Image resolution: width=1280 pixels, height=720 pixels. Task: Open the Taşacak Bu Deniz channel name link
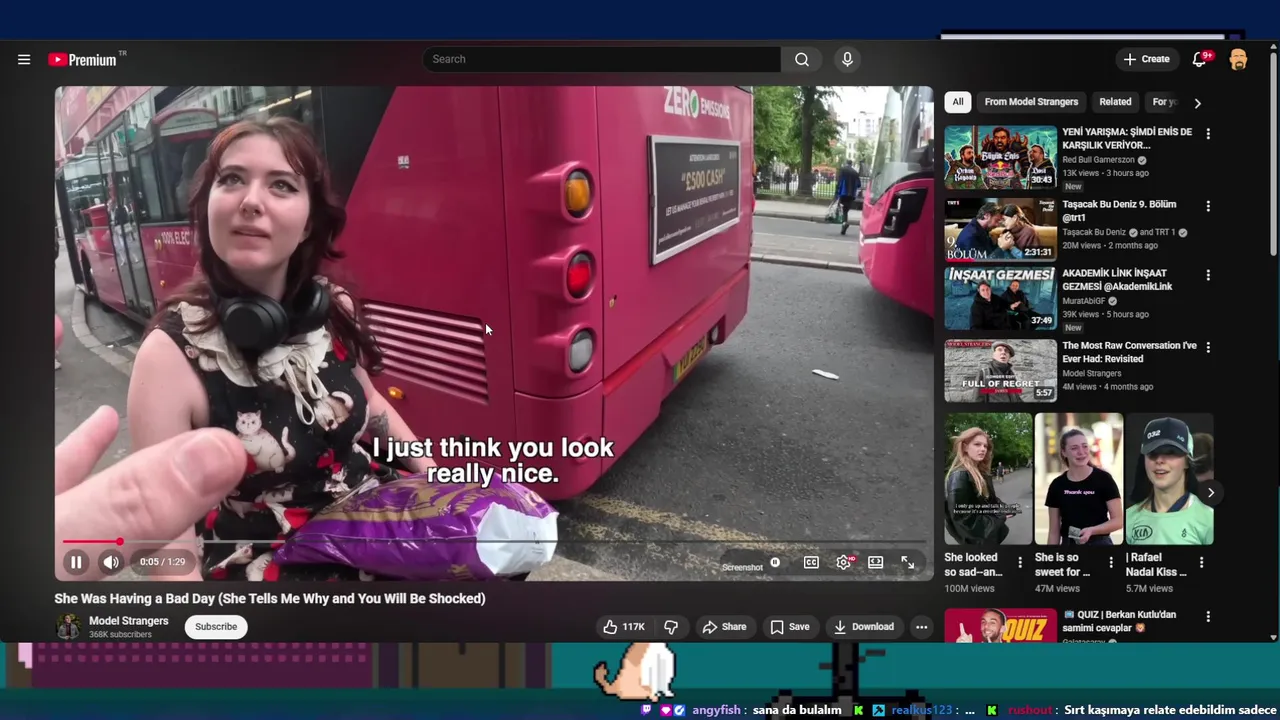click(x=1094, y=232)
